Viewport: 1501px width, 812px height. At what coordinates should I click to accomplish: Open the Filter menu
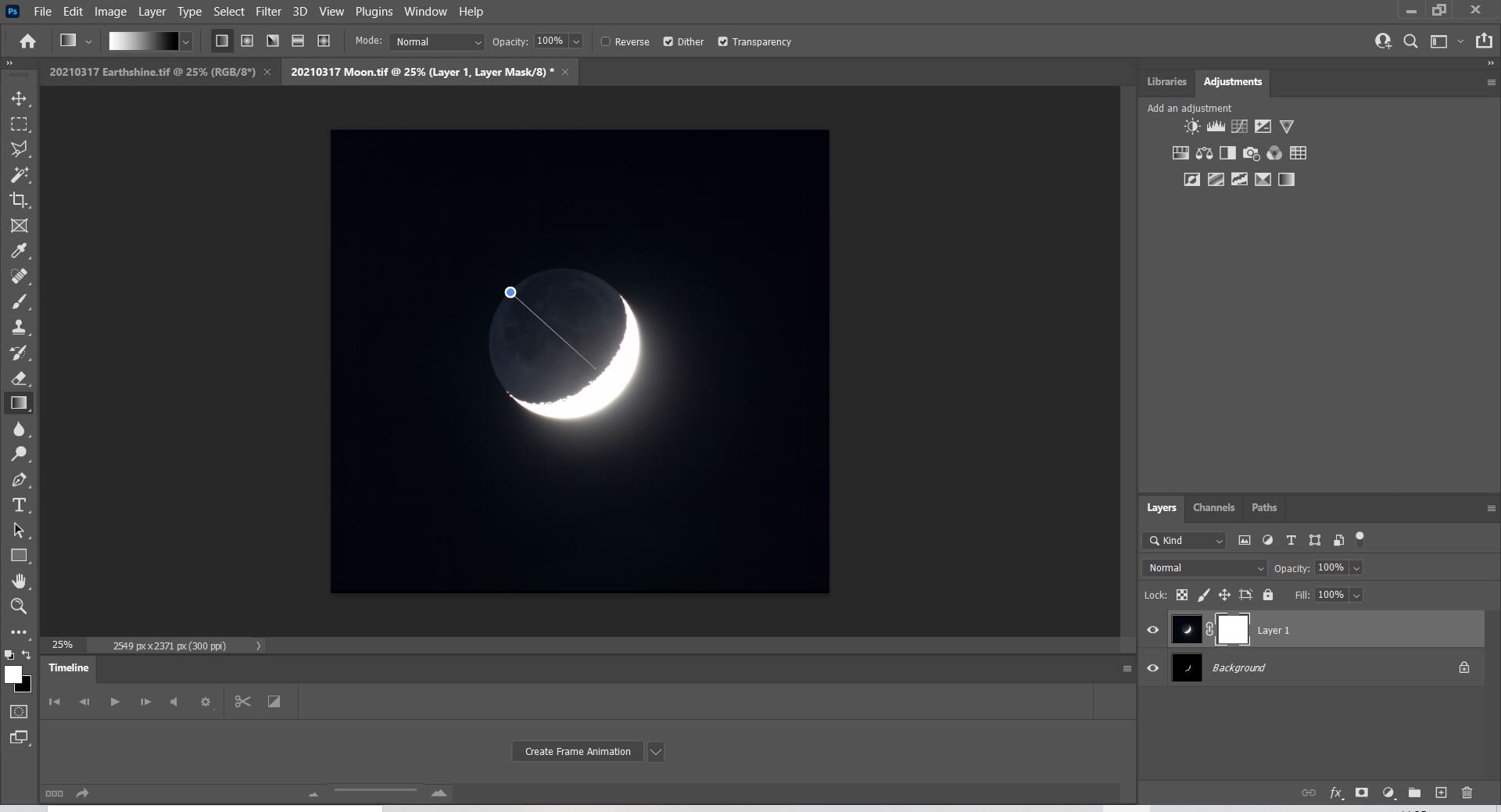(268, 12)
